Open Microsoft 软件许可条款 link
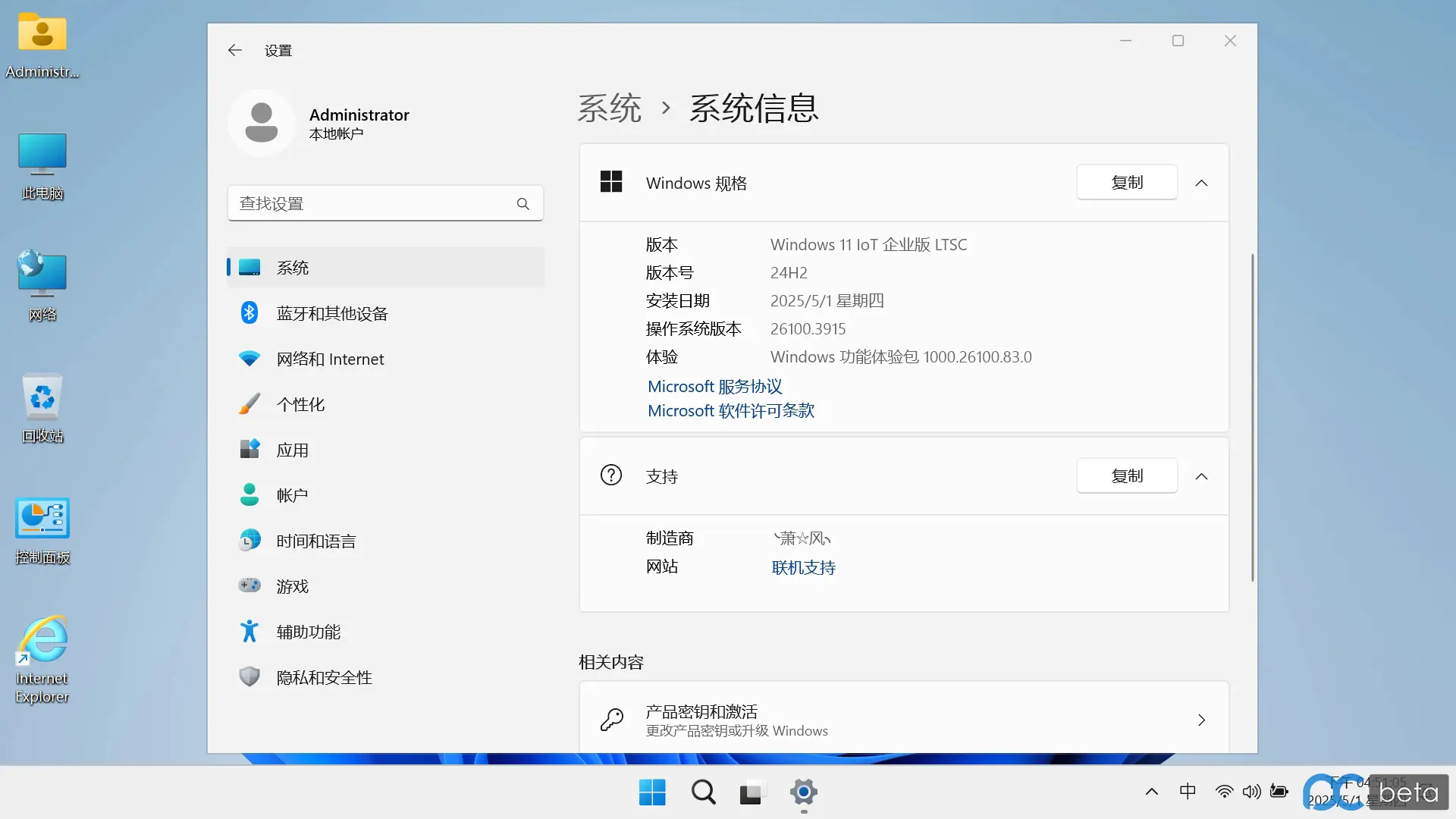The width and height of the screenshot is (1456, 819). (x=731, y=411)
